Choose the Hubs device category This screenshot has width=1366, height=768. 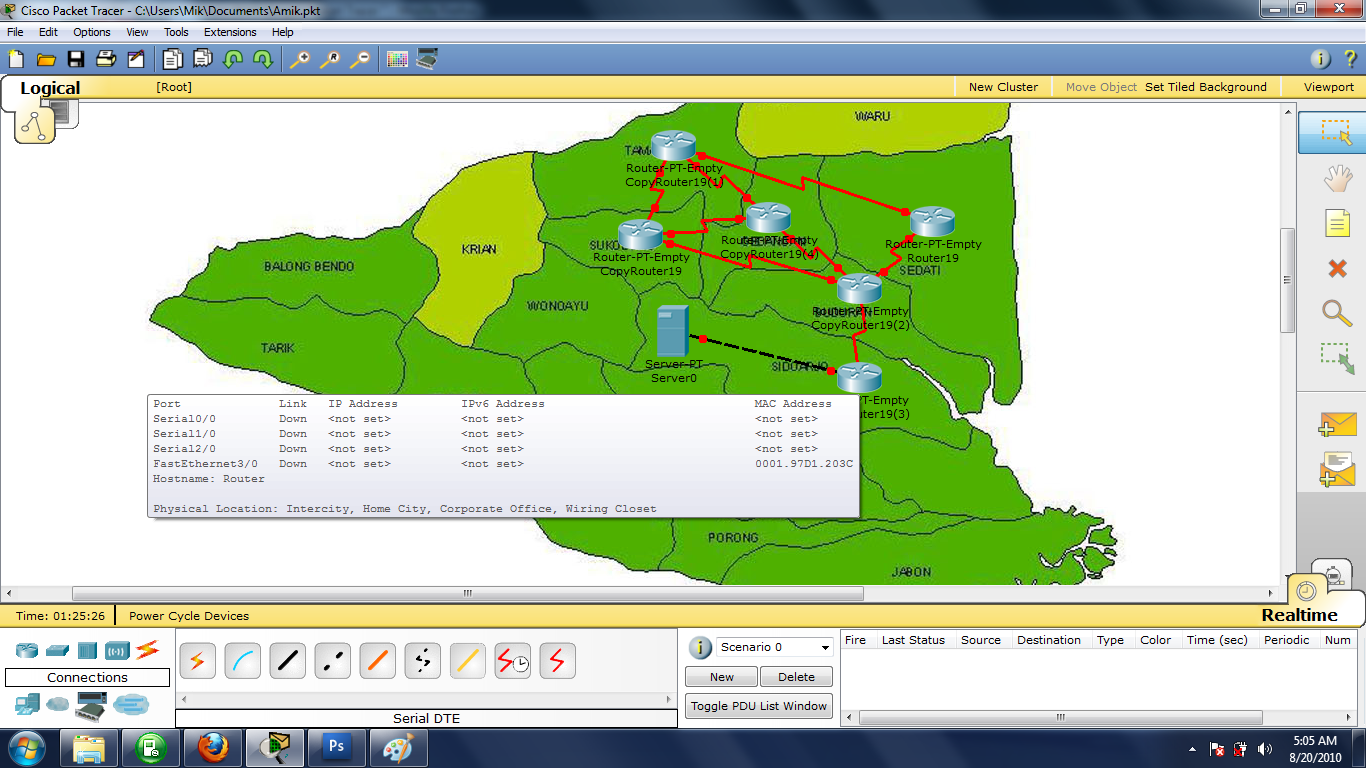tap(87, 651)
